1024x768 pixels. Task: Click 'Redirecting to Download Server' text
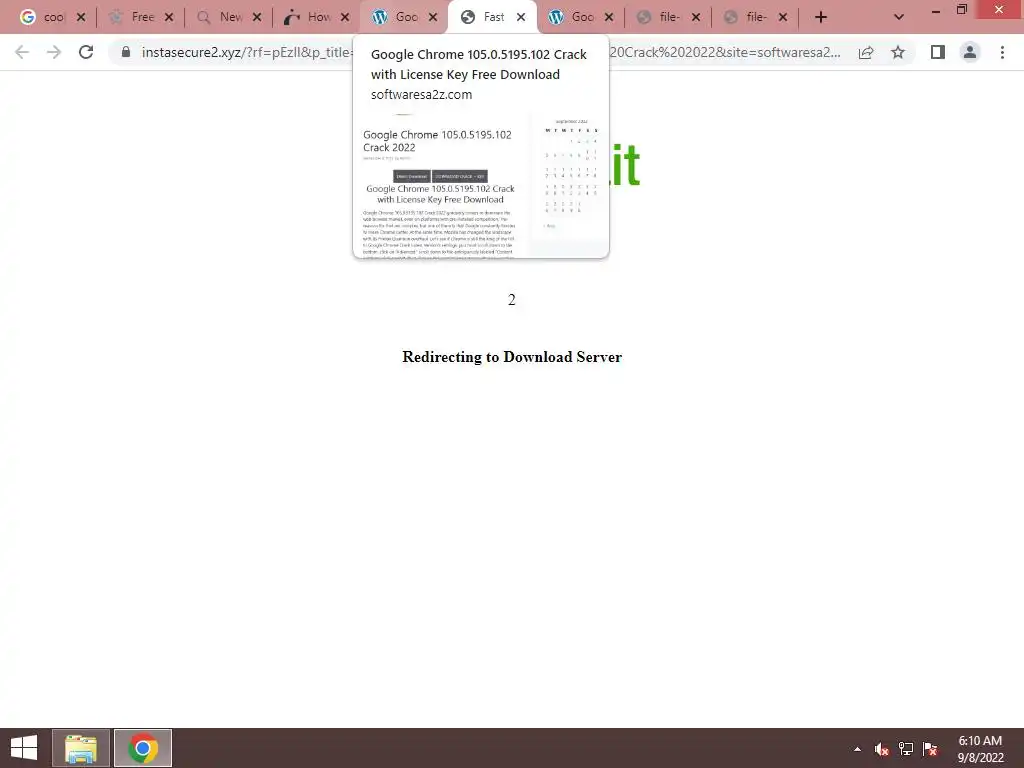512,357
